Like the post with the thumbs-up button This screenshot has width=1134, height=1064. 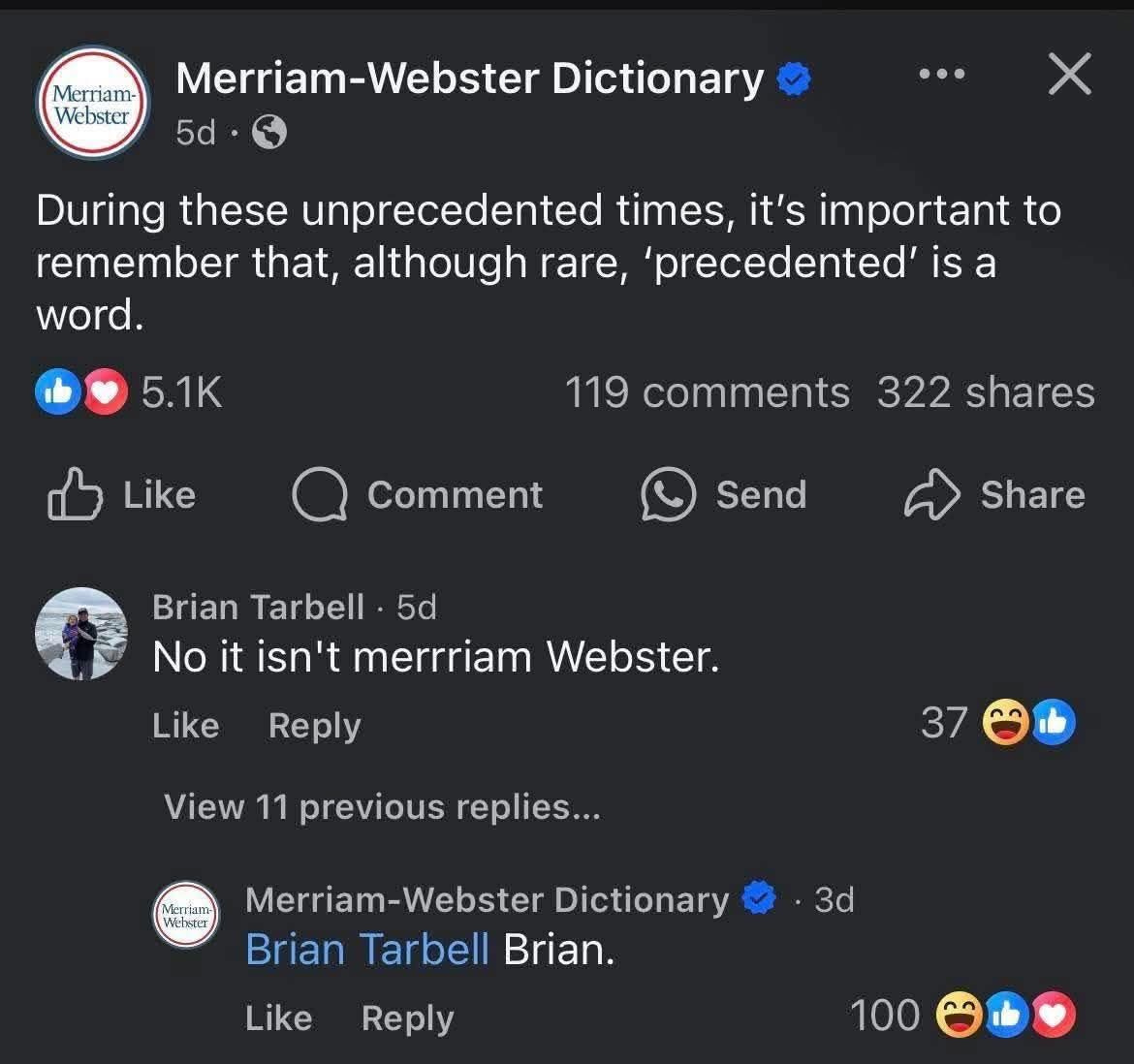[x=122, y=495]
